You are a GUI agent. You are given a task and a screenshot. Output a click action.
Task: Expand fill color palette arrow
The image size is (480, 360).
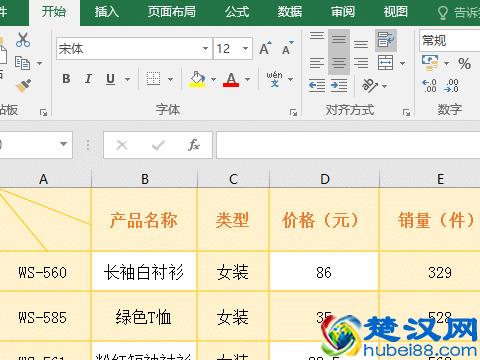click(213, 79)
